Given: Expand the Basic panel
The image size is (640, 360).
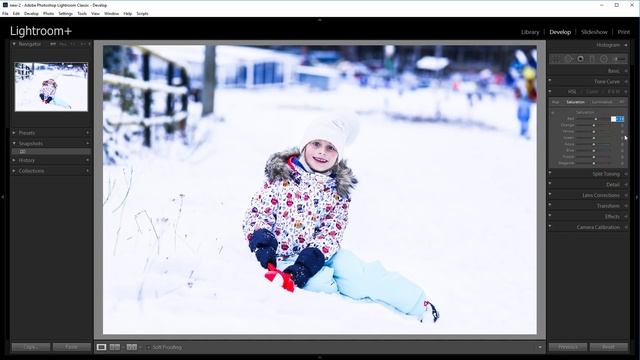Looking at the screenshot, I should [x=626, y=71].
